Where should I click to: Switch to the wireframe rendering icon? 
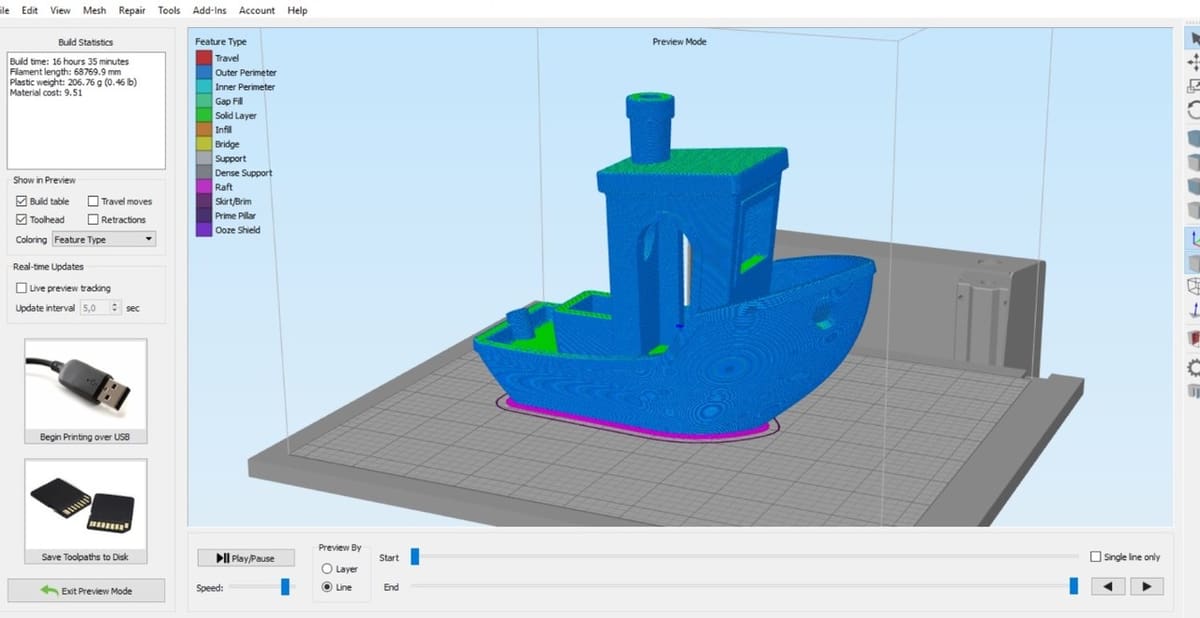click(x=1193, y=286)
